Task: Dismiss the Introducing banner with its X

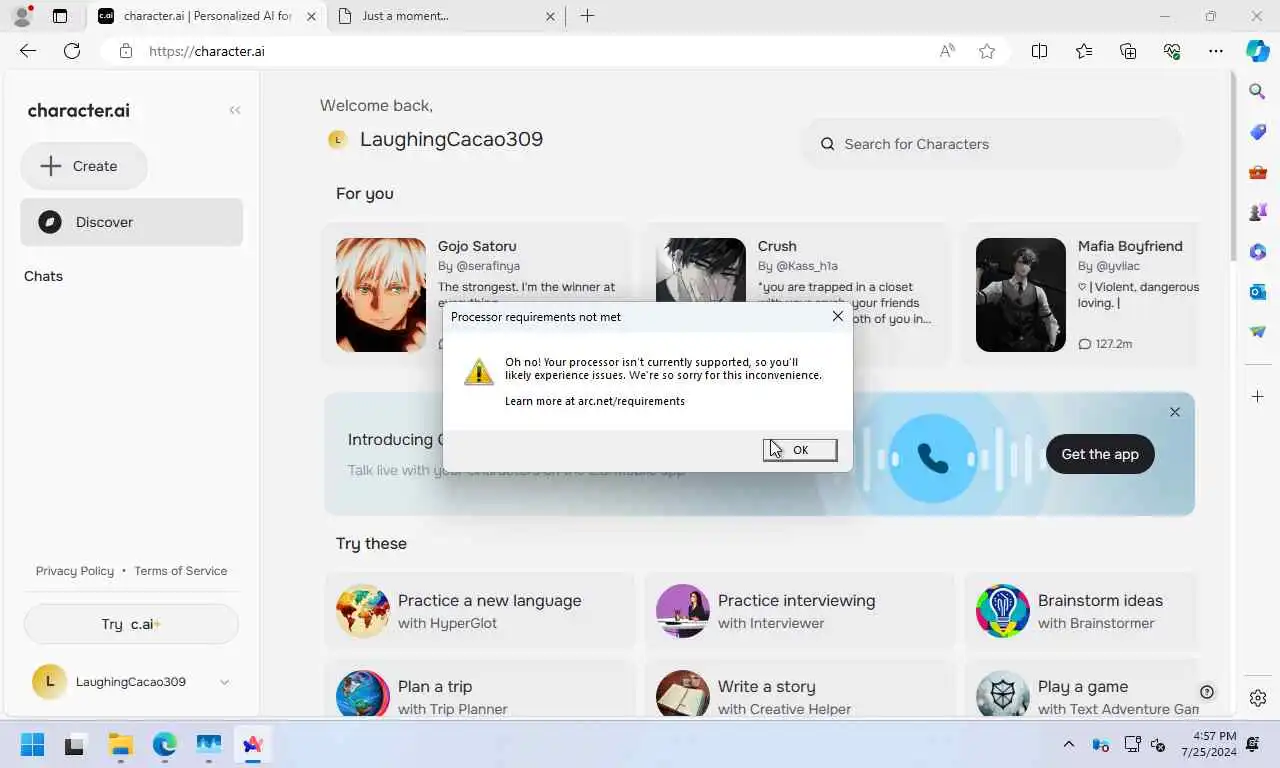Action: (x=1175, y=412)
